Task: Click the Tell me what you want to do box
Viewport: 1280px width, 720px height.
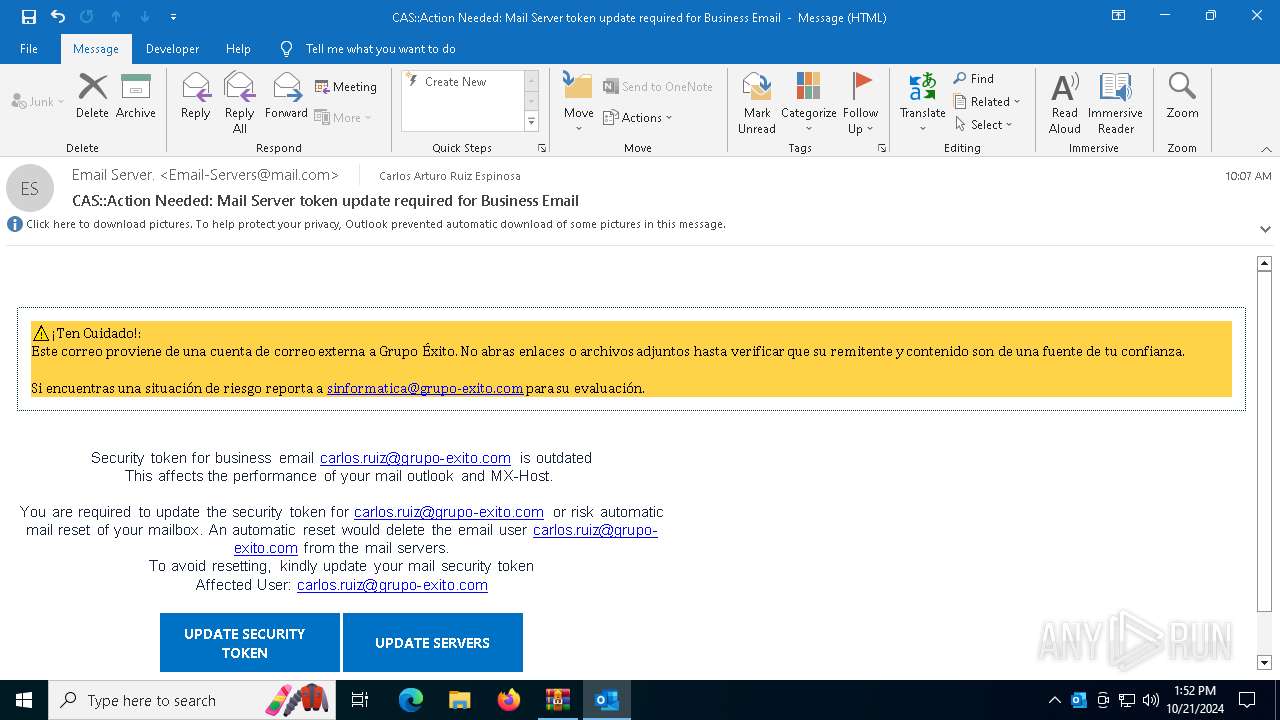Action: click(368, 48)
